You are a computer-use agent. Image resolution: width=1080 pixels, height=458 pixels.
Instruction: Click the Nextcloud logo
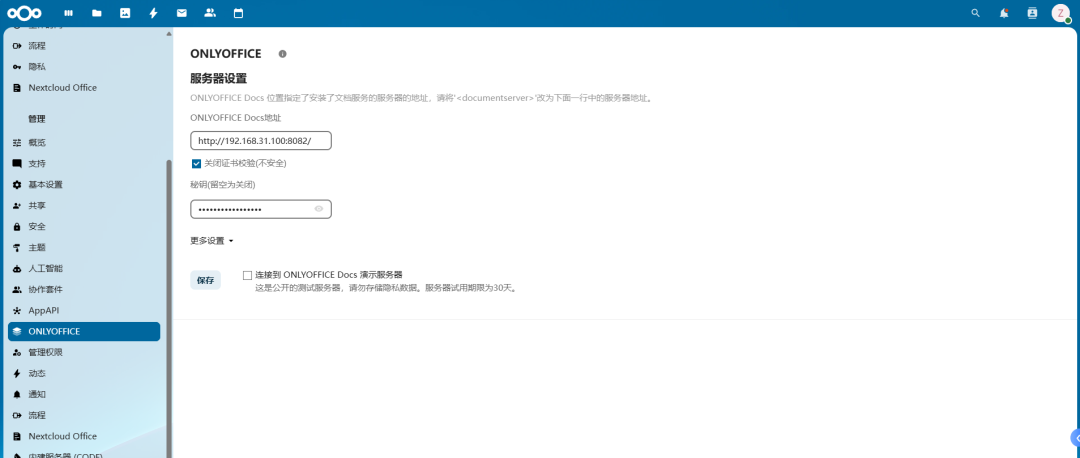tap(24, 13)
